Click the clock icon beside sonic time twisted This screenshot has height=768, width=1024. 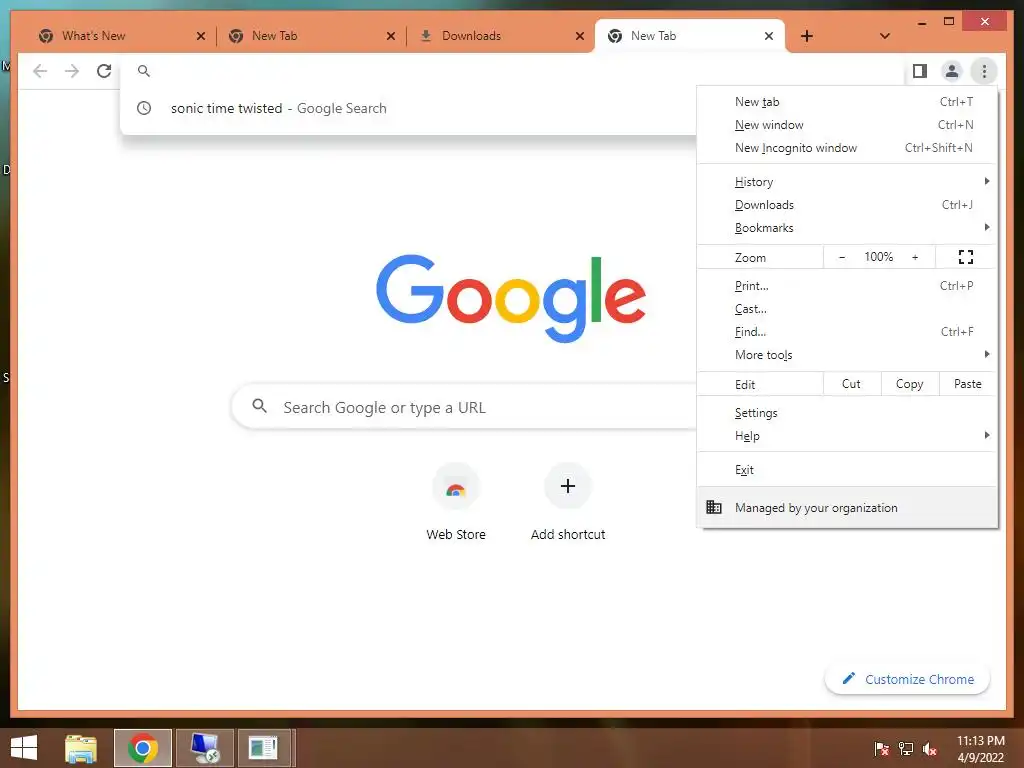coord(144,108)
